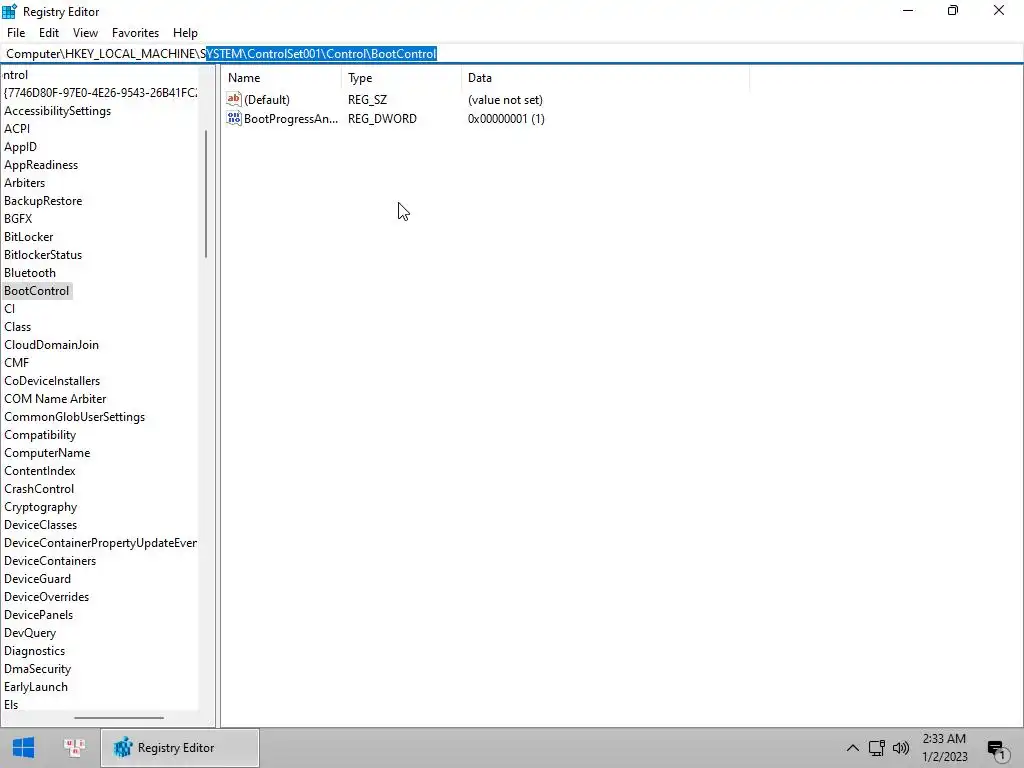Image resolution: width=1024 pixels, height=768 pixels.
Task: Click the Registry Editor taskbar button
Action: (x=180, y=748)
